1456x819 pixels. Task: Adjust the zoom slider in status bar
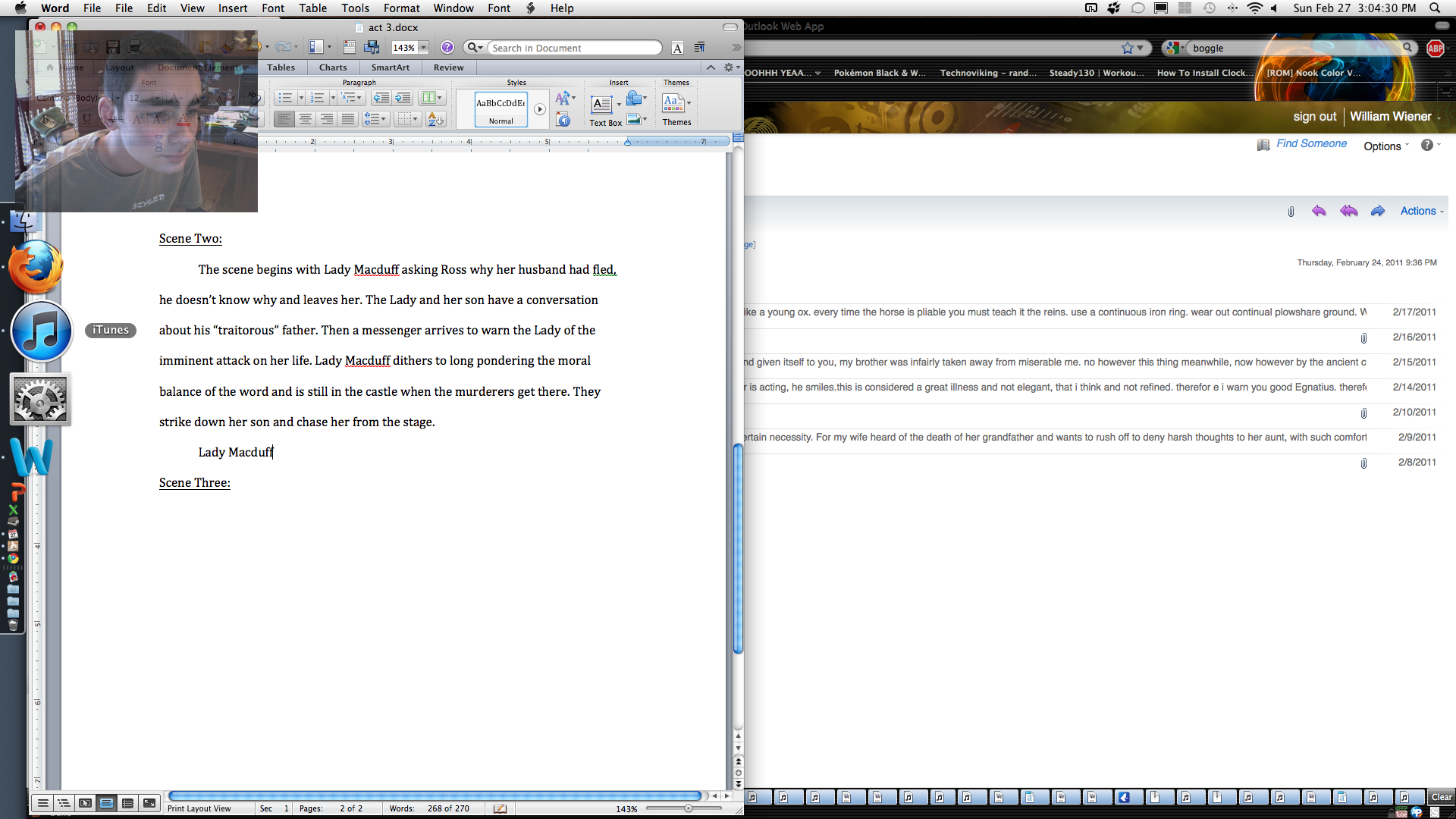(689, 808)
